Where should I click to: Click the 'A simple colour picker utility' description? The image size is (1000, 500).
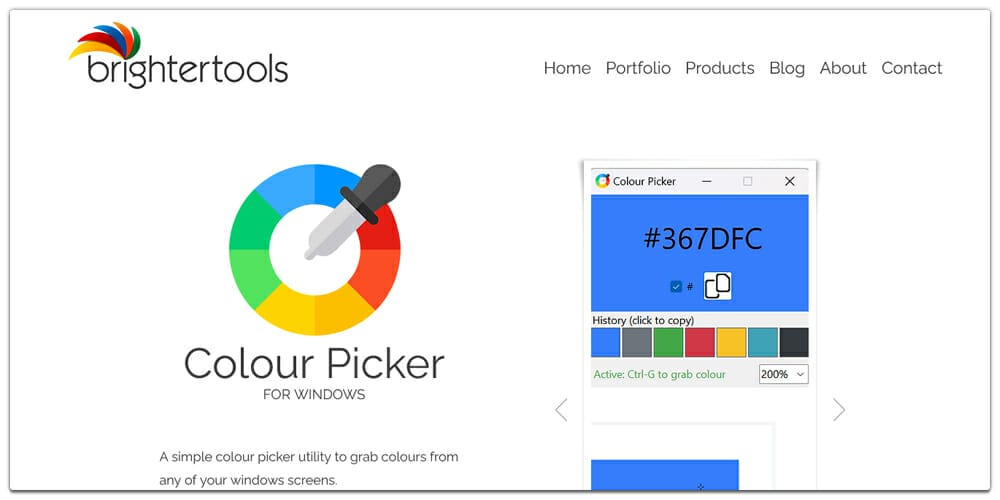point(309,468)
